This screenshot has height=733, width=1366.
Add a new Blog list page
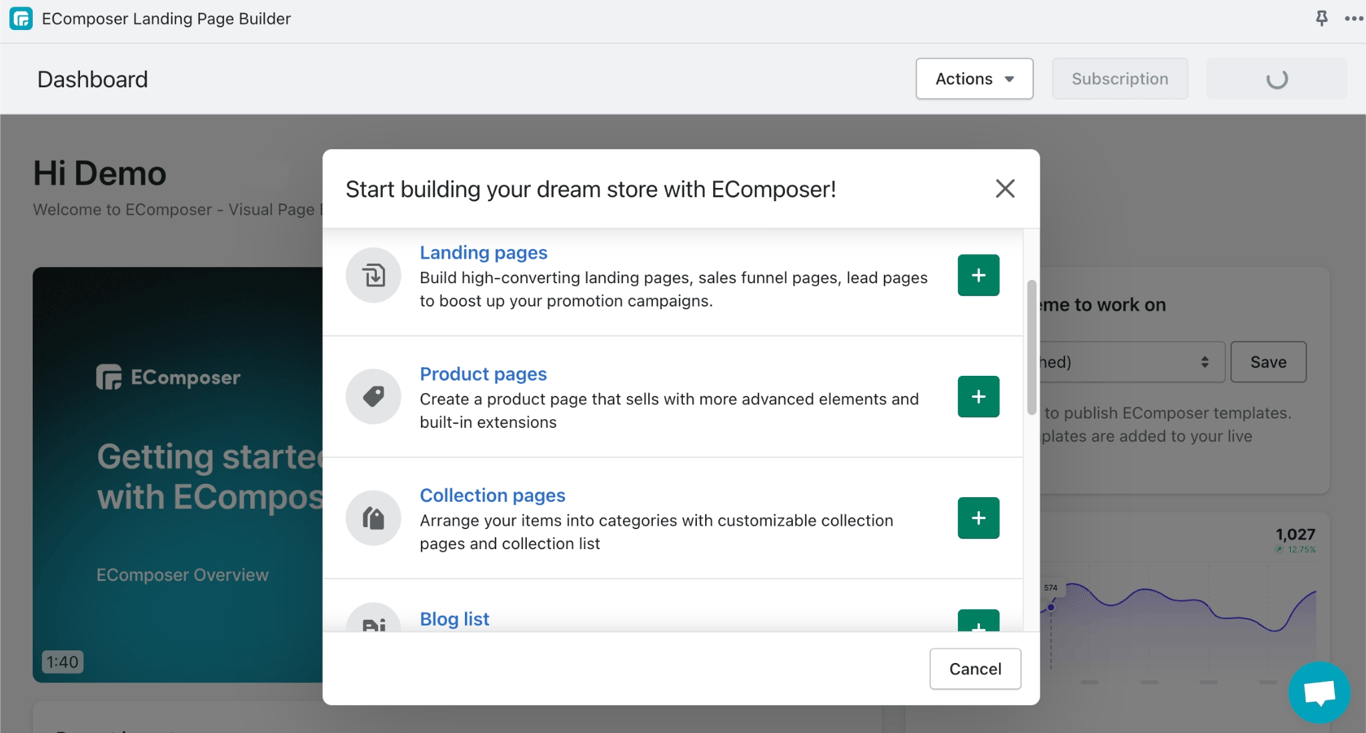pos(978,622)
